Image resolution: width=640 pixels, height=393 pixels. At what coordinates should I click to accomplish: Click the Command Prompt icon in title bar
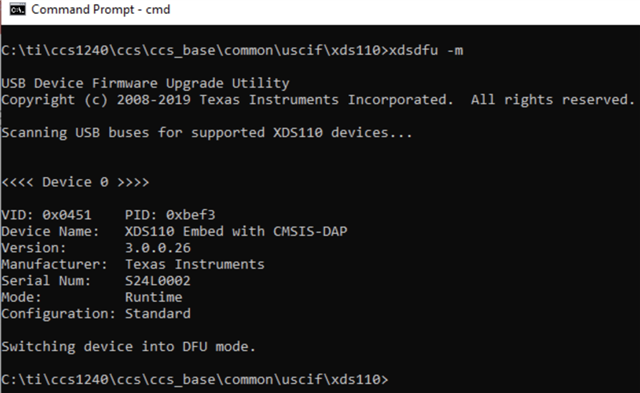(18, 9)
